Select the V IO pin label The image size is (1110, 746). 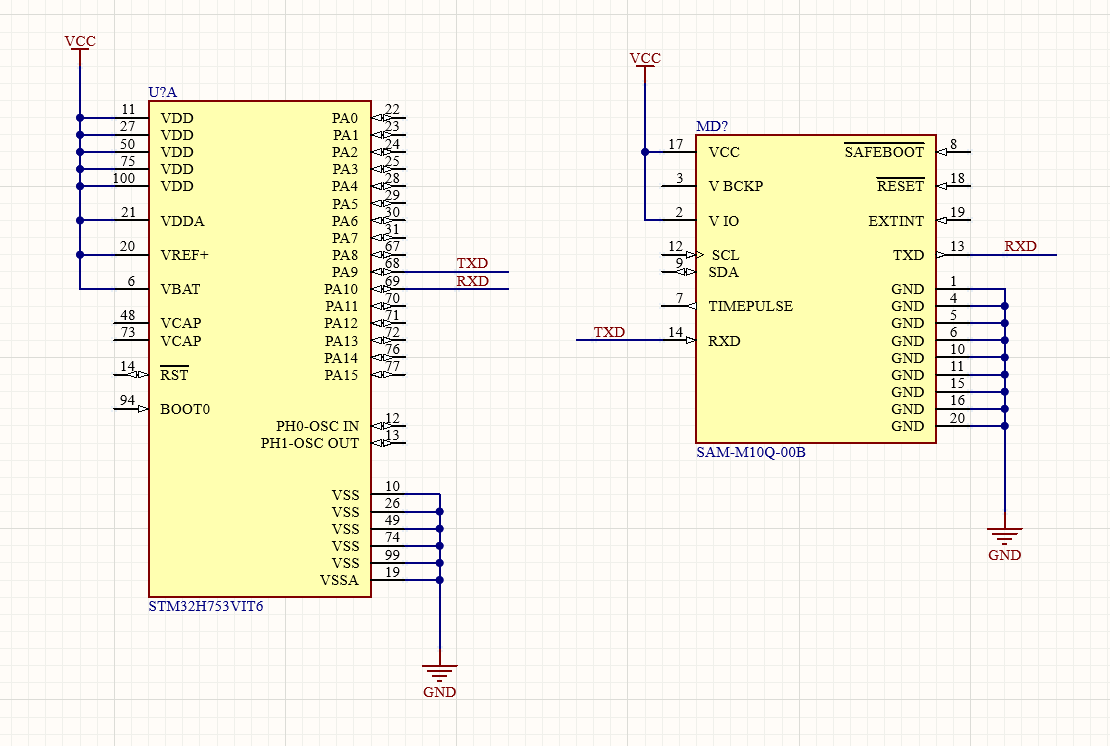[x=723, y=221]
